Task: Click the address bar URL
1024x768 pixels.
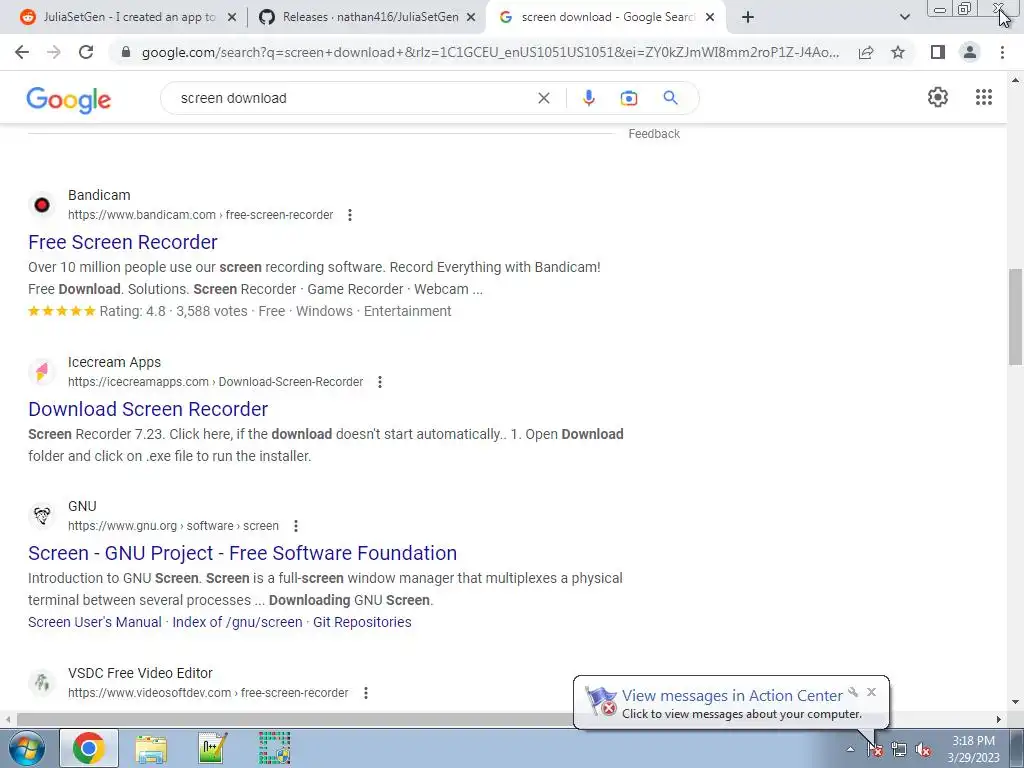Action: click(490, 52)
